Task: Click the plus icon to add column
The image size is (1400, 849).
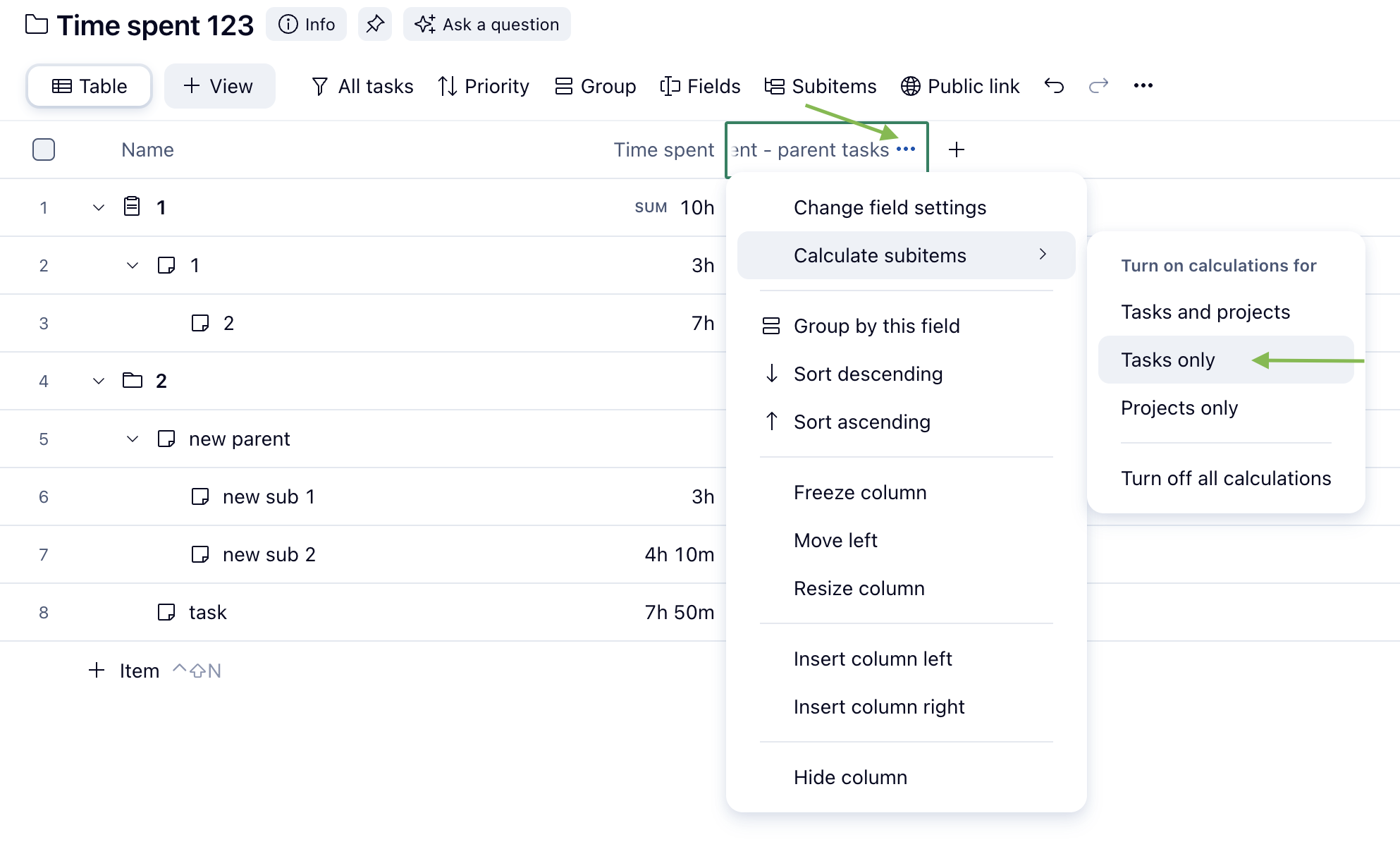Action: pos(956,149)
